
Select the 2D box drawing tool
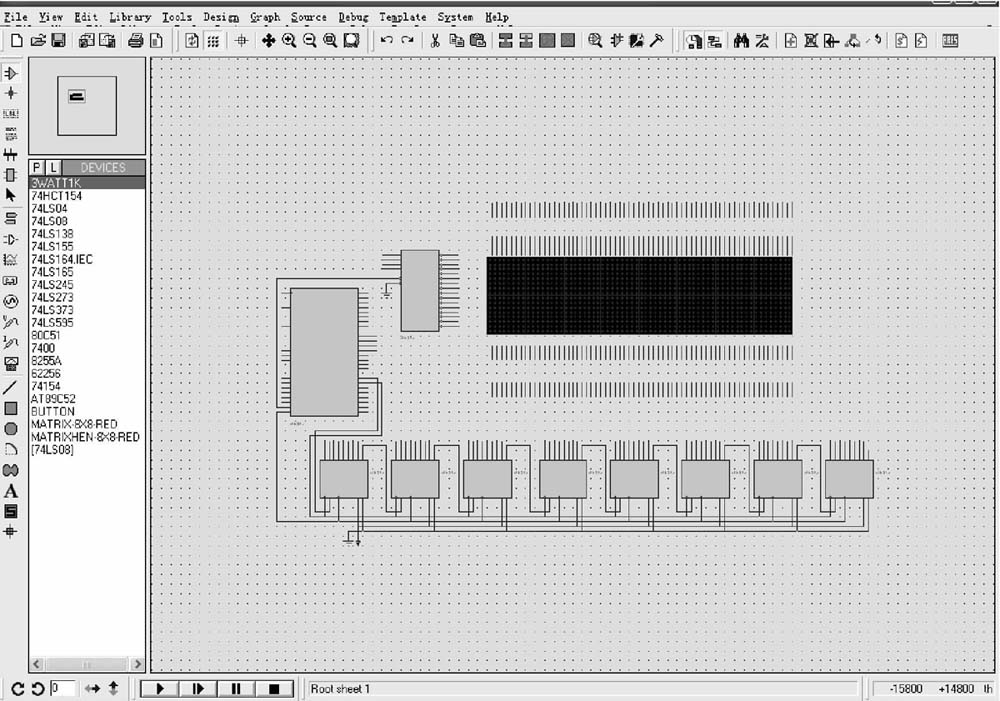pyautogui.click(x=10, y=408)
